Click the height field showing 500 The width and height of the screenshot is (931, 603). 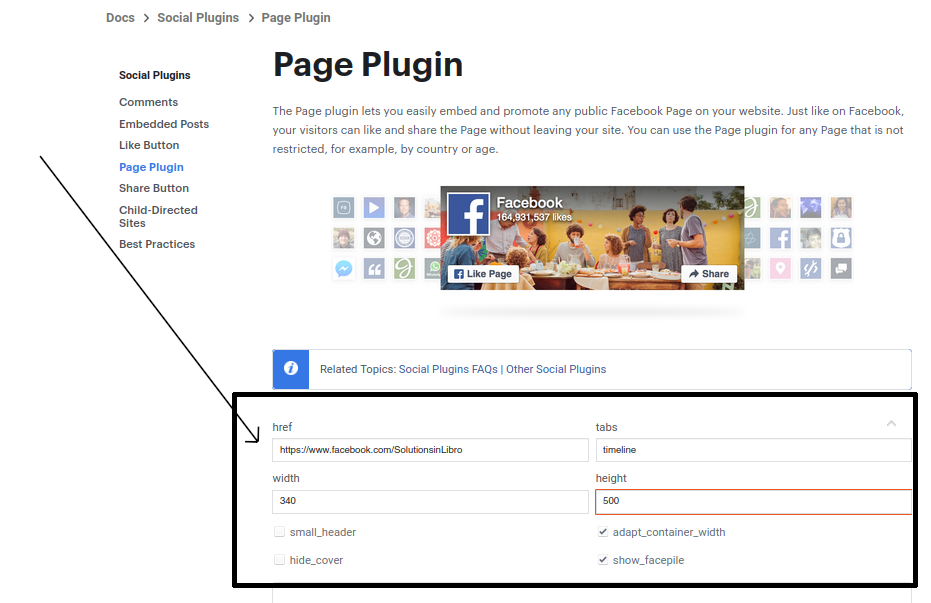(753, 502)
